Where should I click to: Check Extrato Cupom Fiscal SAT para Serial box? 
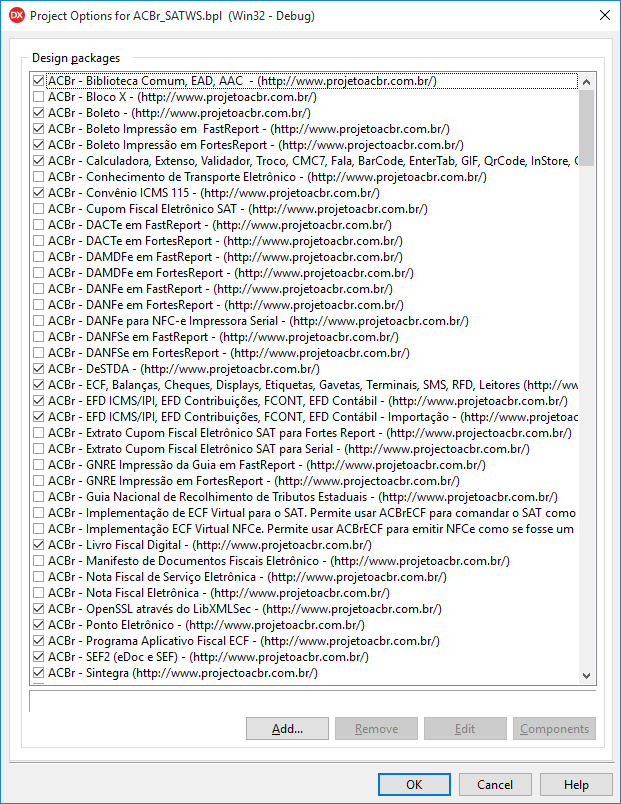38,449
